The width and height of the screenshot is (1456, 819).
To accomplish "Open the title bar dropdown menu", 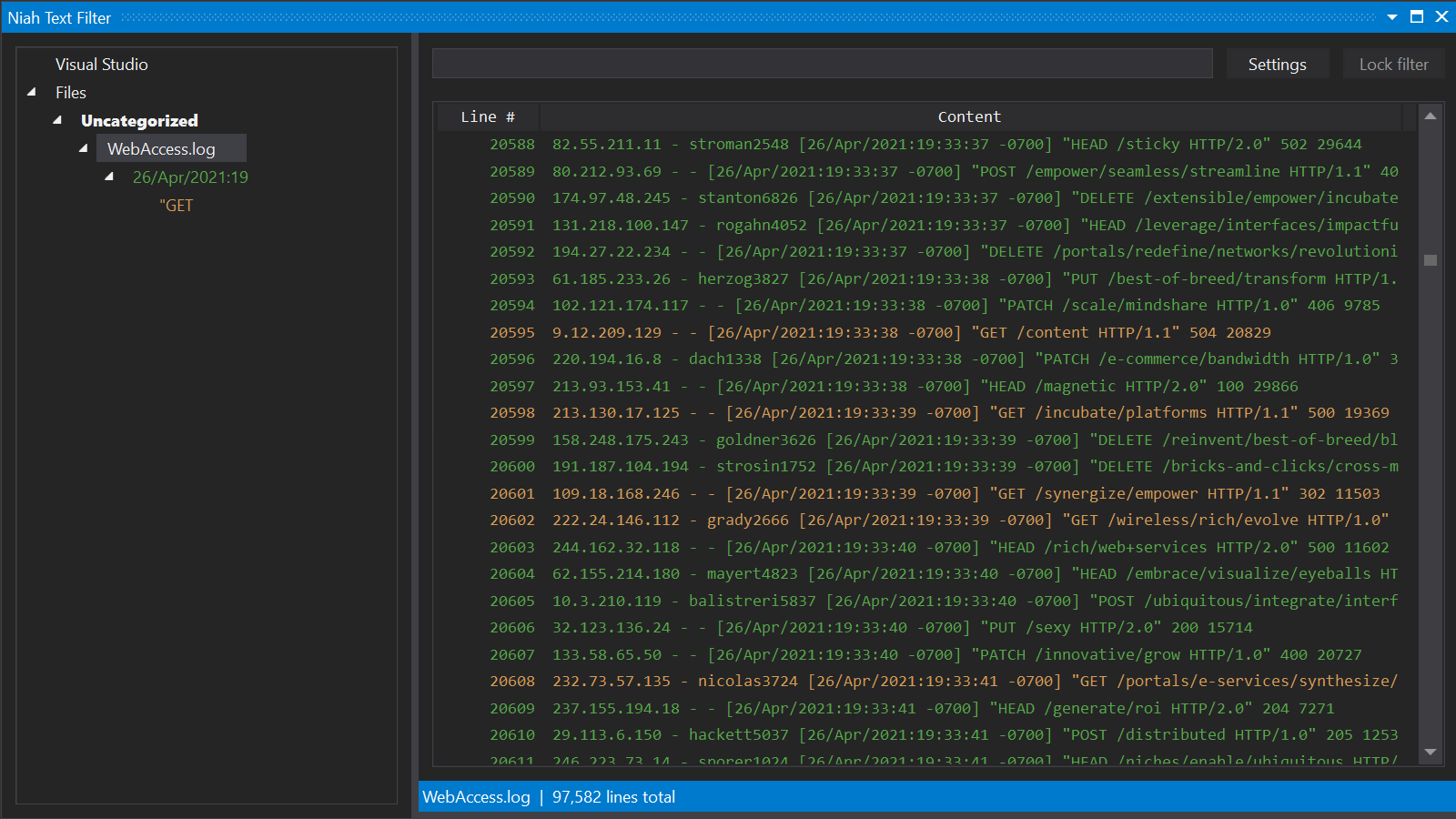I will [1393, 16].
